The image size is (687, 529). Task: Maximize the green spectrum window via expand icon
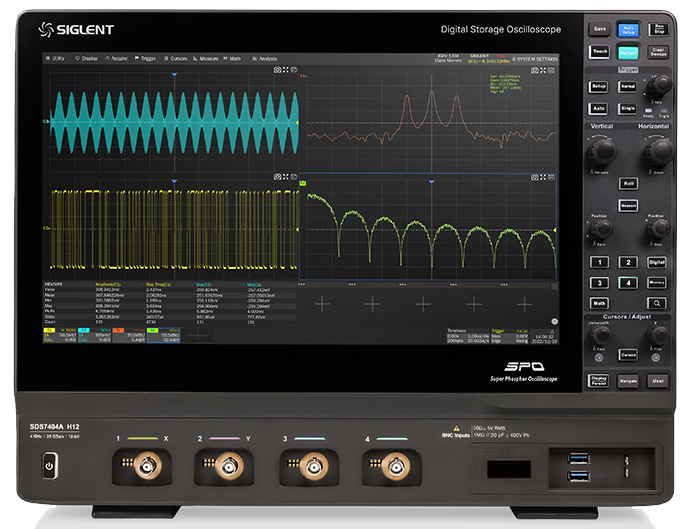pyautogui.click(x=543, y=177)
